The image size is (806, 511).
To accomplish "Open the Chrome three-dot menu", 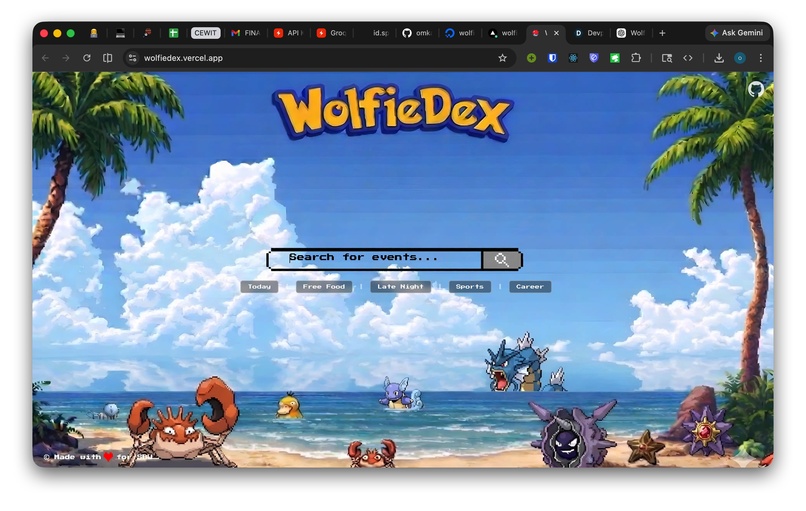I will click(x=761, y=58).
